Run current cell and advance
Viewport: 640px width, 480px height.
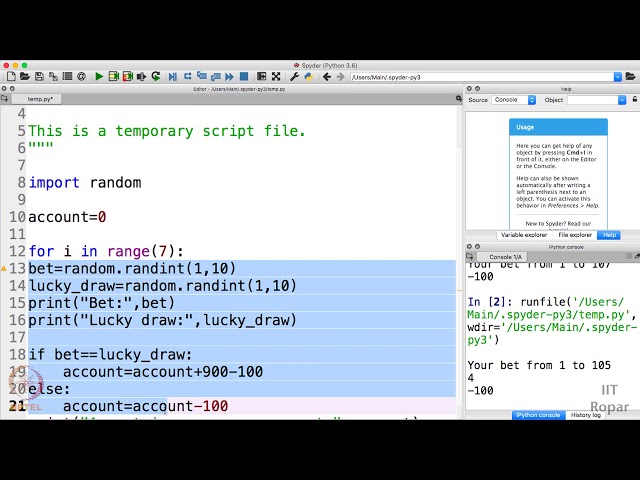pos(128,76)
